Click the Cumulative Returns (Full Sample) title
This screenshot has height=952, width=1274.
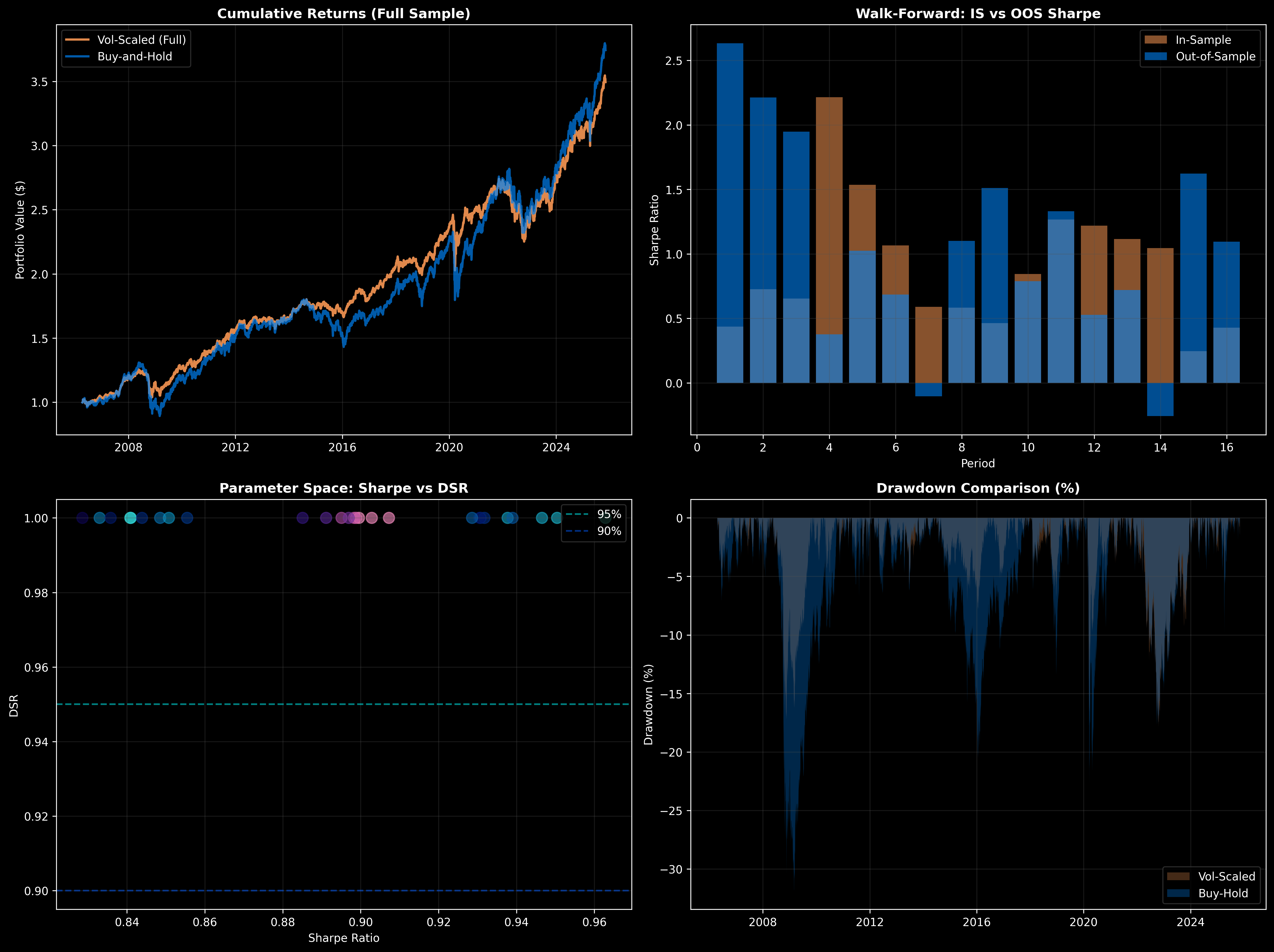[343, 14]
